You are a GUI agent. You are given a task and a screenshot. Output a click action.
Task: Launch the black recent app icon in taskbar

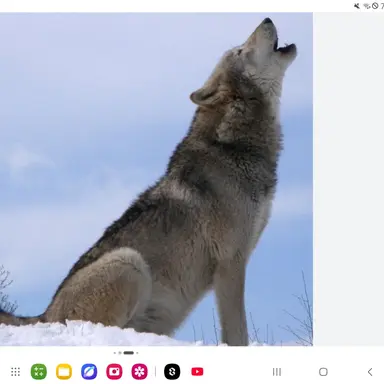click(172, 372)
